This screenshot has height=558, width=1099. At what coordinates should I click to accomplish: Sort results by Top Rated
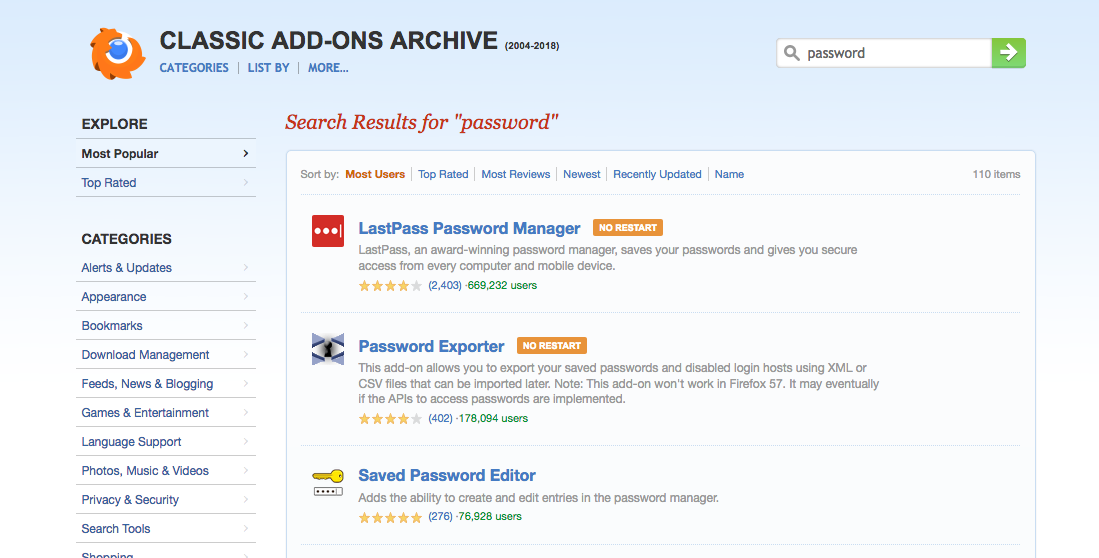coord(443,174)
